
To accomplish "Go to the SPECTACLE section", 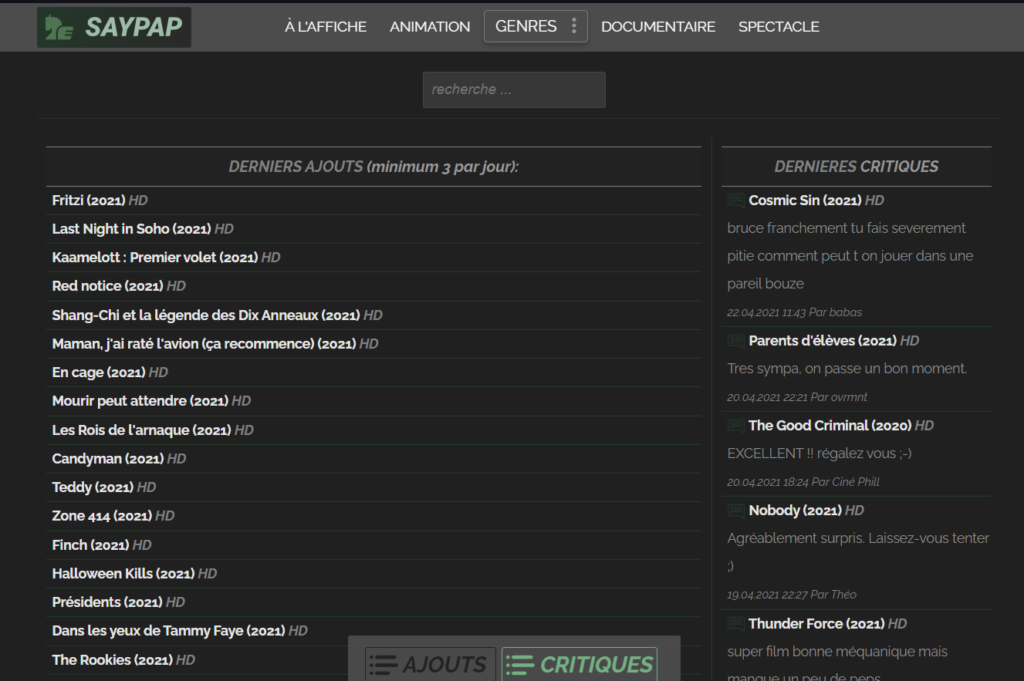I will click(x=778, y=27).
